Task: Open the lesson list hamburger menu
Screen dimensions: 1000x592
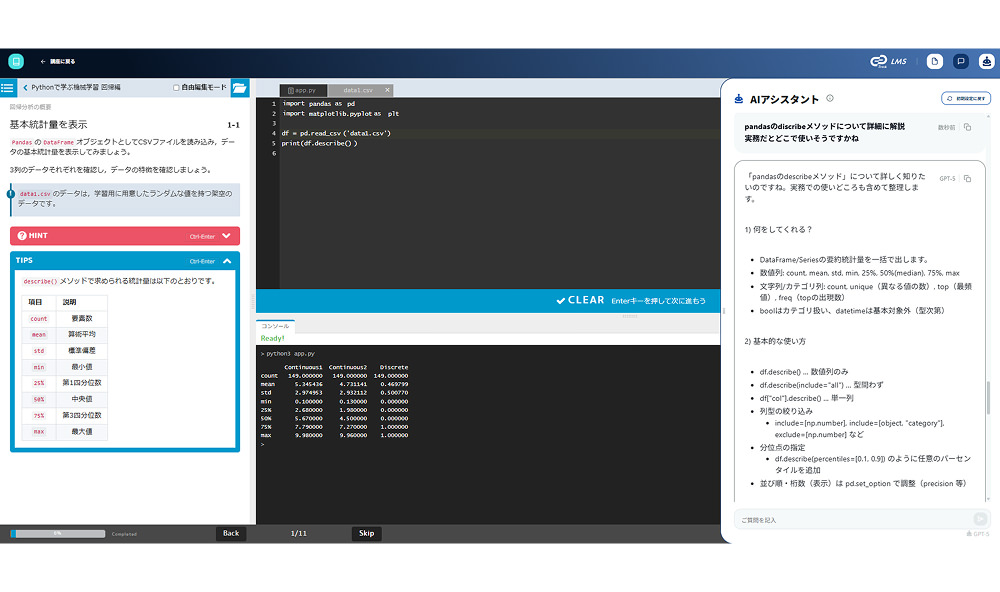Action: [x=7, y=88]
